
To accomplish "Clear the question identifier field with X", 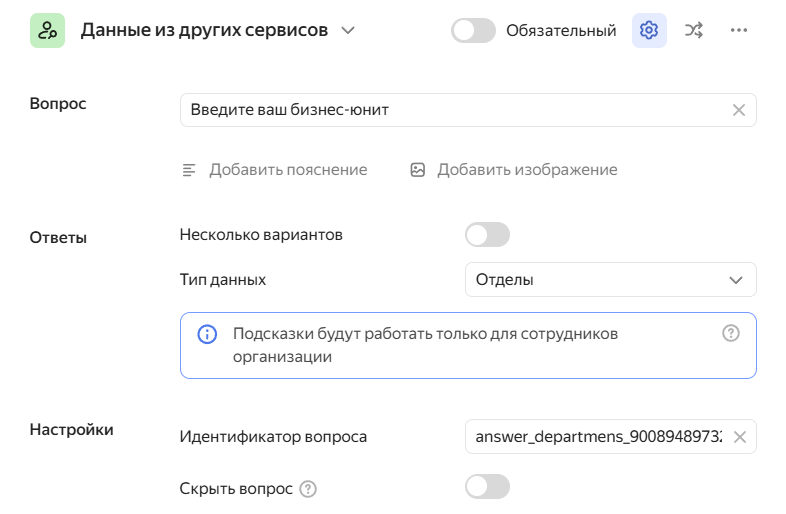I will [740, 437].
